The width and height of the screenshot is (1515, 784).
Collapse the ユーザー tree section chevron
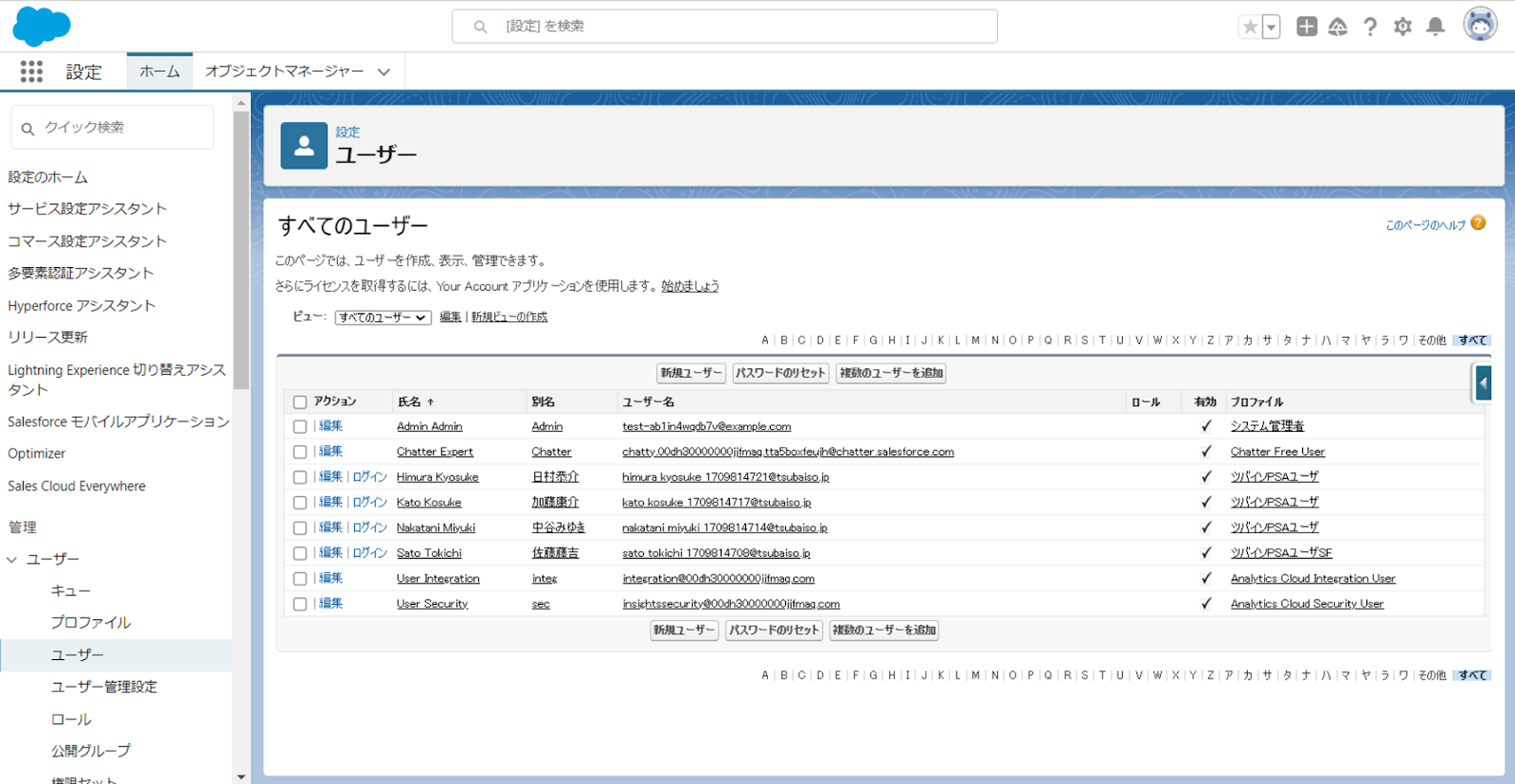click(12, 560)
